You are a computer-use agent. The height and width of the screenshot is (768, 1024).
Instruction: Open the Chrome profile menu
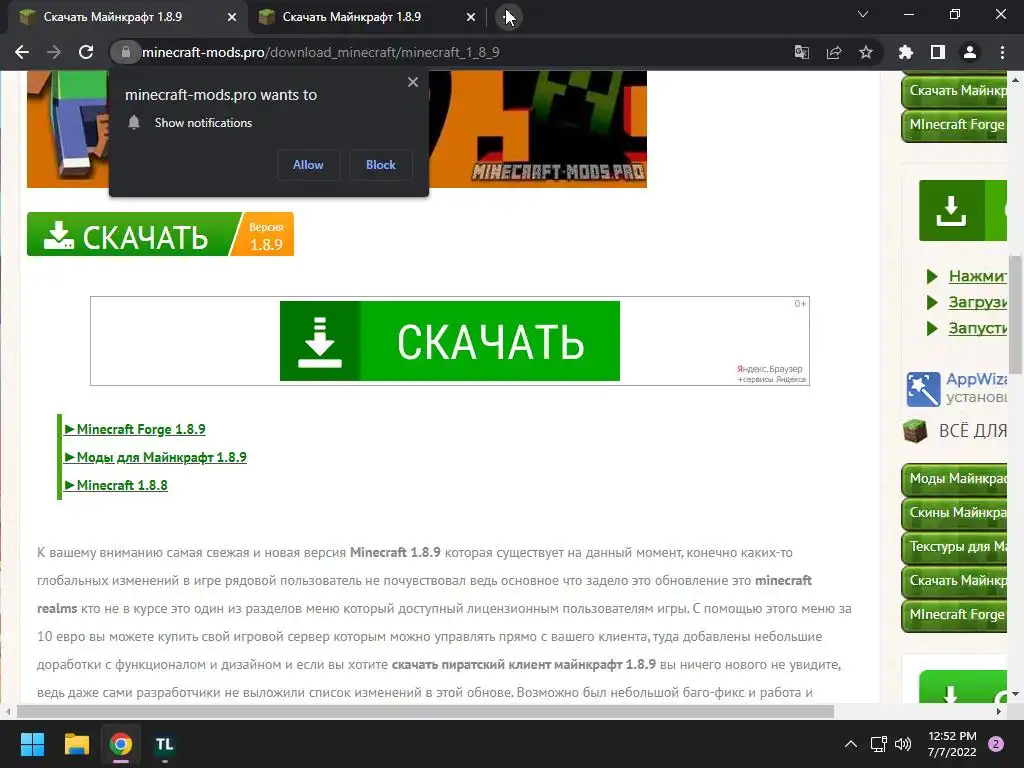coord(970,52)
